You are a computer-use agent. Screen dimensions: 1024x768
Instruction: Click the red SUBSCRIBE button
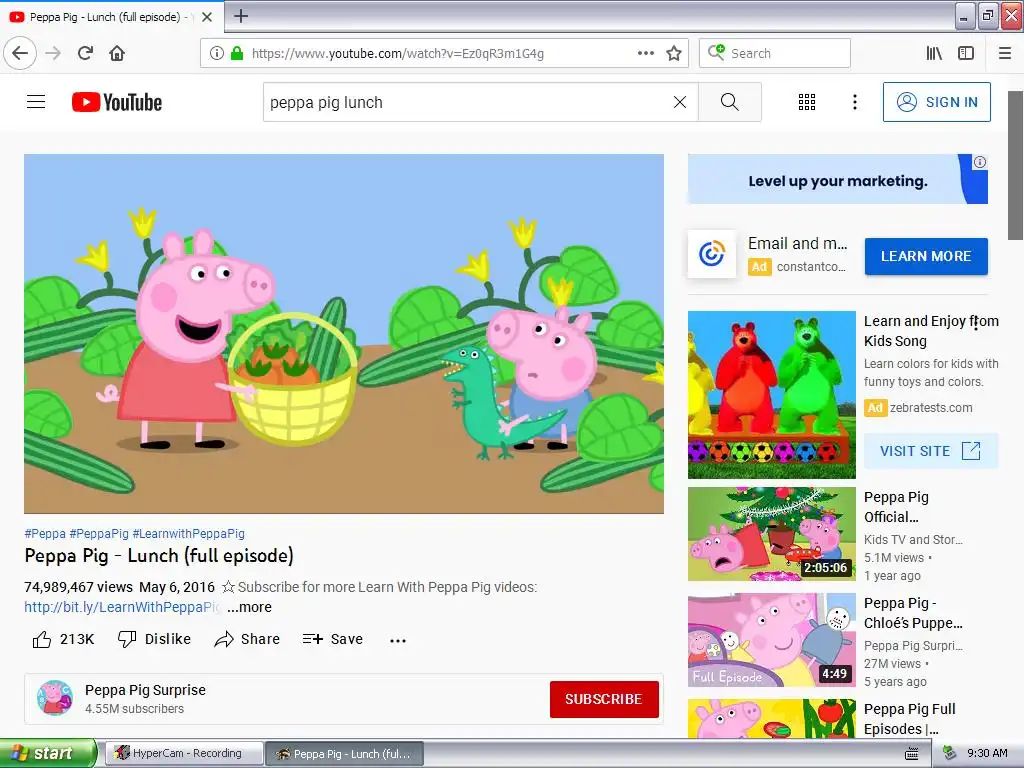pyautogui.click(x=604, y=699)
